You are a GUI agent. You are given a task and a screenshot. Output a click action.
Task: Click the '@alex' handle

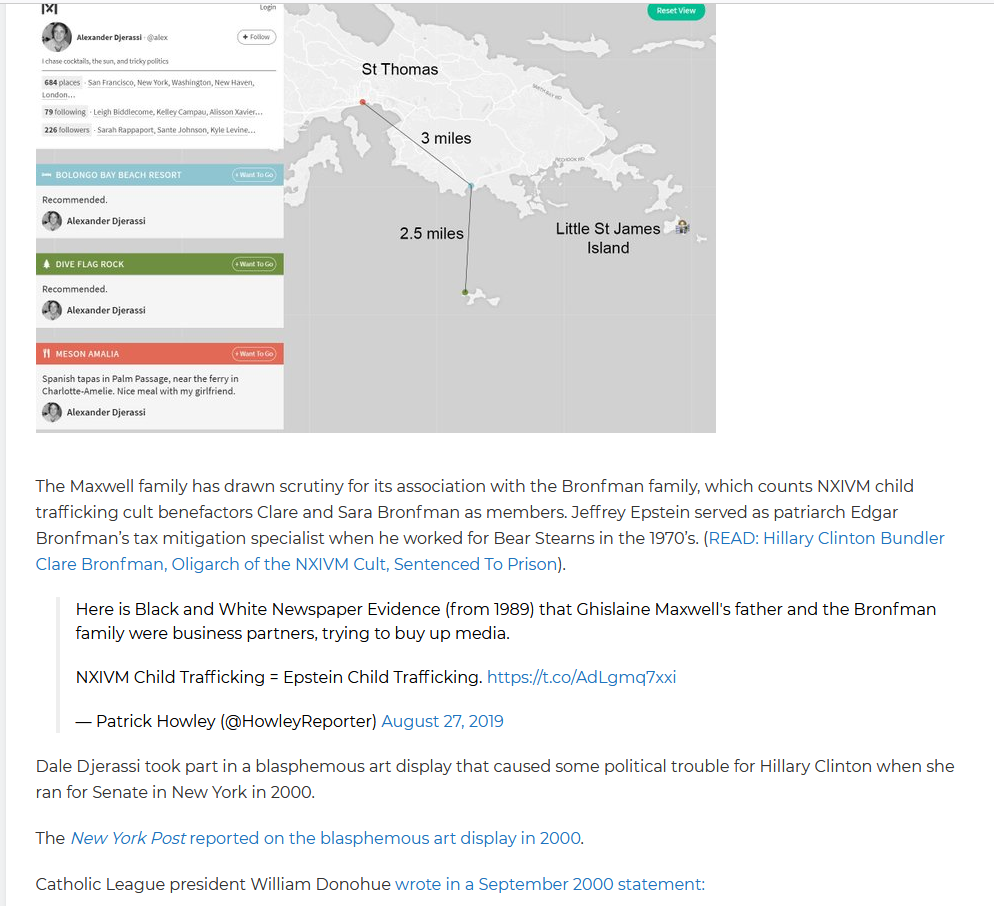click(158, 37)
